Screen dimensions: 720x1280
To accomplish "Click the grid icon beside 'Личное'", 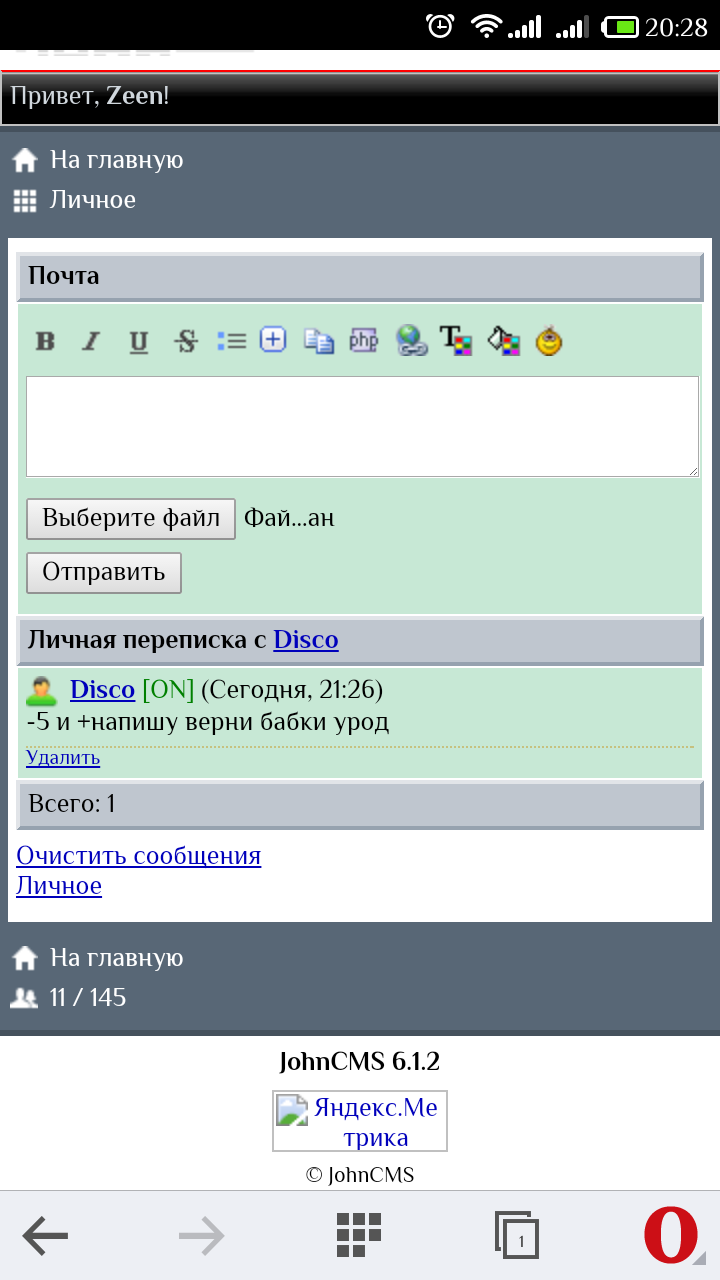I will [x=25, y=201].
